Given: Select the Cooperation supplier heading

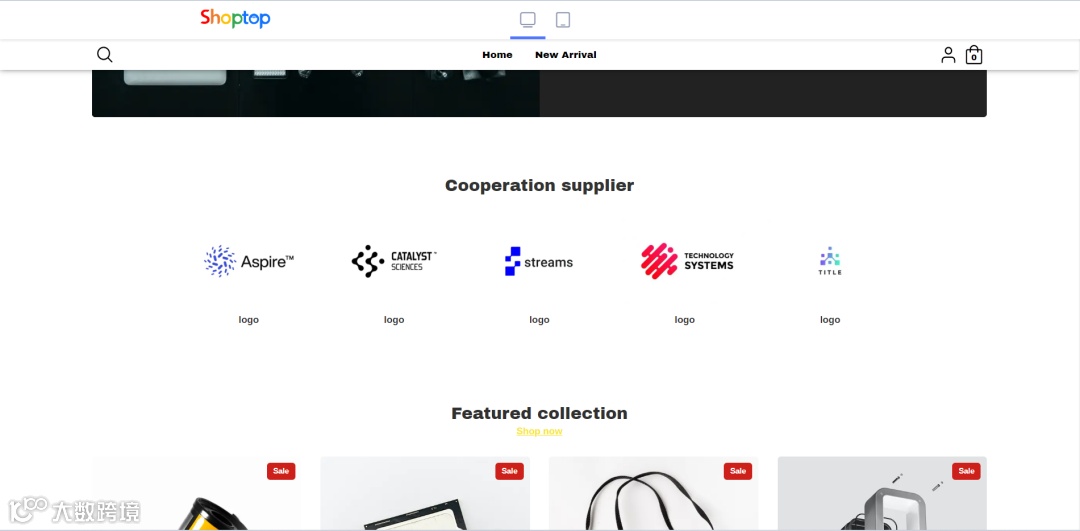Looking at the screenshot, I should pos(539,185).
